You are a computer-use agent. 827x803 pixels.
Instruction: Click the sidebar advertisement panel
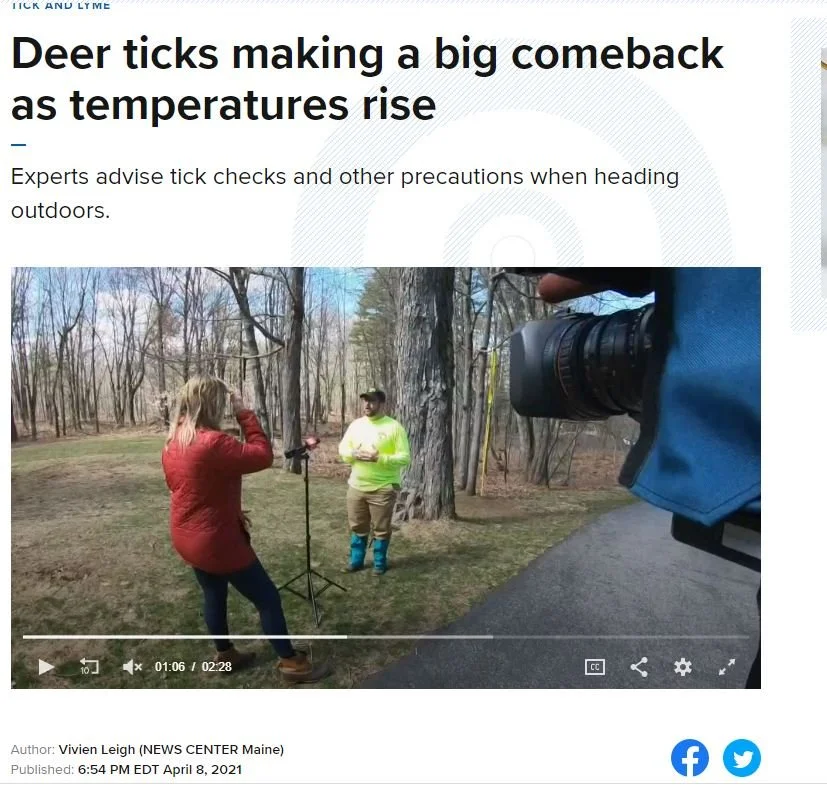tap(809, 174)
